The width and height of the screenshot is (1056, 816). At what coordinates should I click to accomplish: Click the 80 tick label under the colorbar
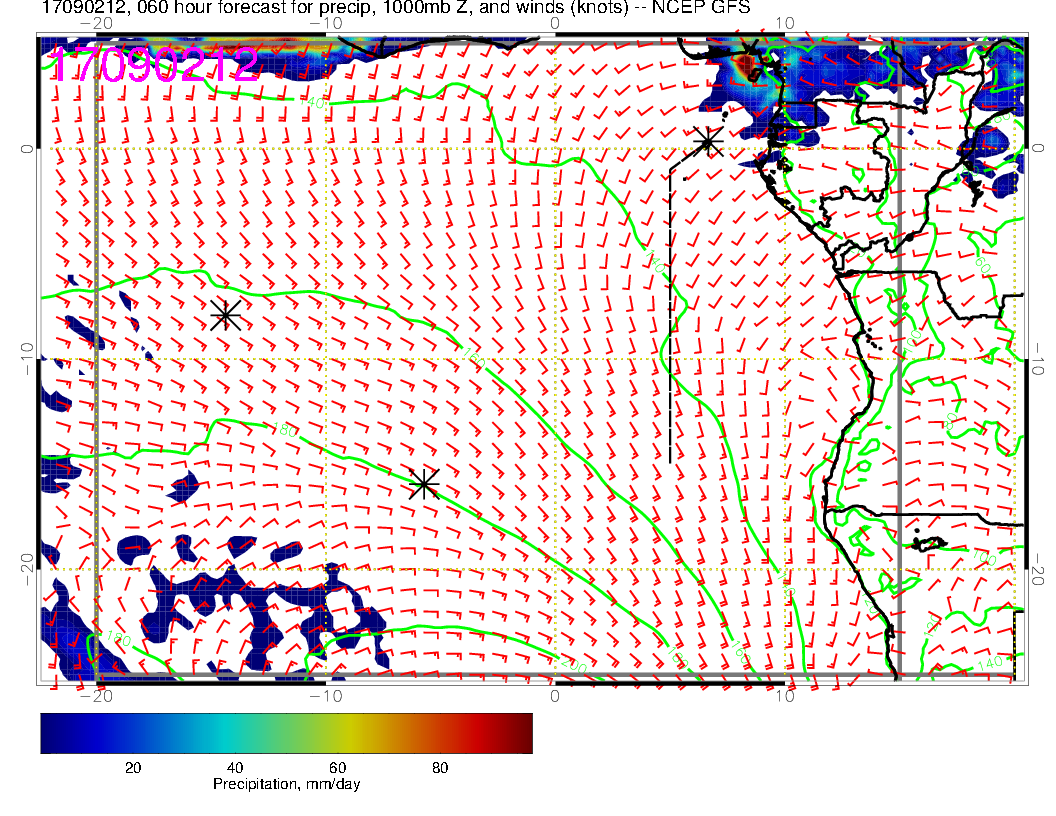(440, 768)
